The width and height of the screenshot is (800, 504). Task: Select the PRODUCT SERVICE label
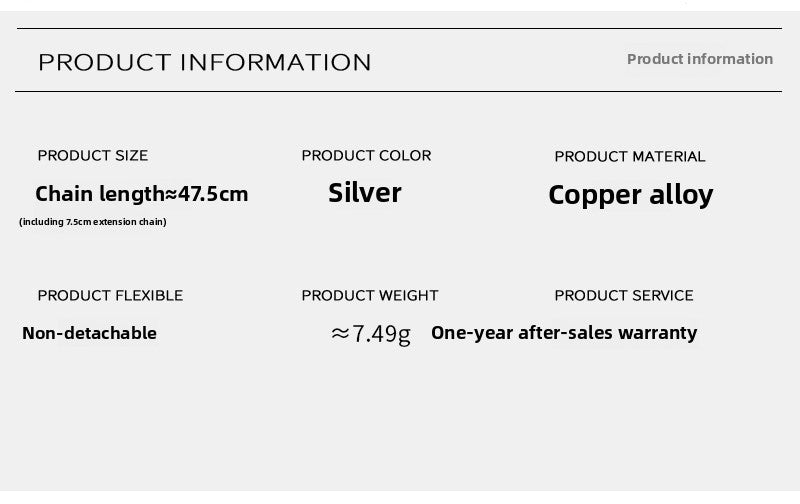[x=624, y=295]
